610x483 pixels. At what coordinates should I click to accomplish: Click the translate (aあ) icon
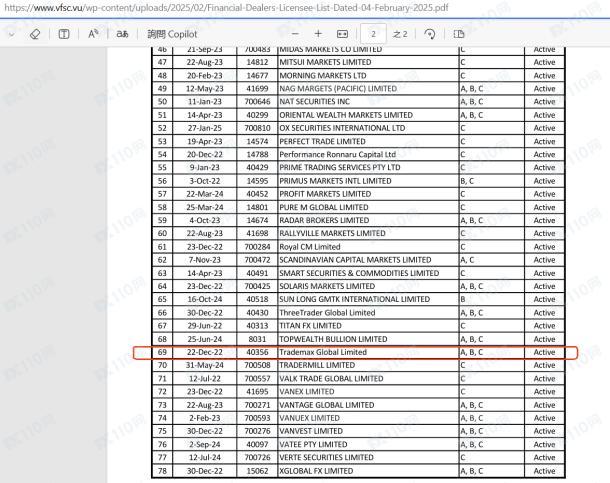coord(122,34)
